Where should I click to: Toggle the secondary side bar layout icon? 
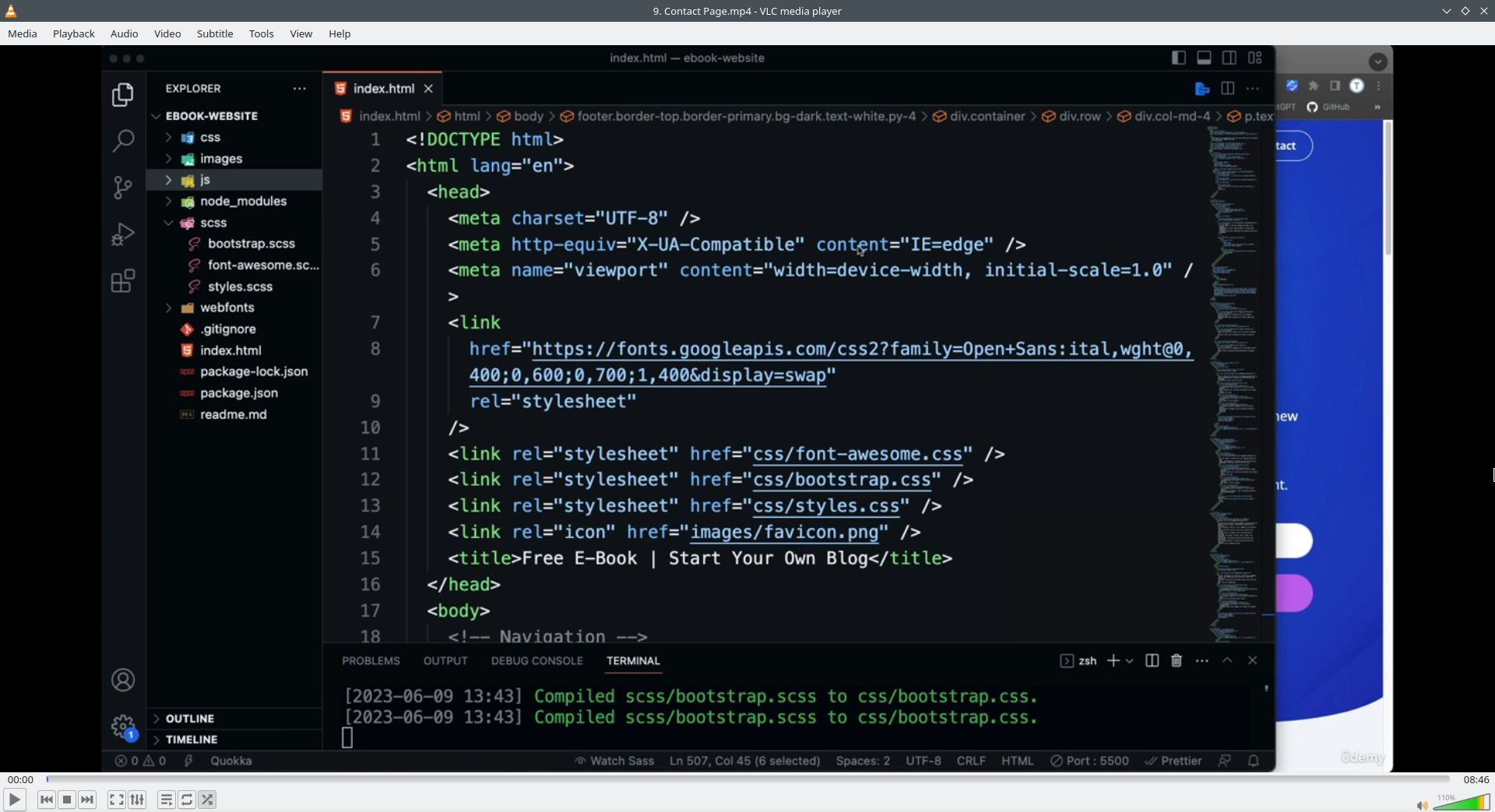1229,58
